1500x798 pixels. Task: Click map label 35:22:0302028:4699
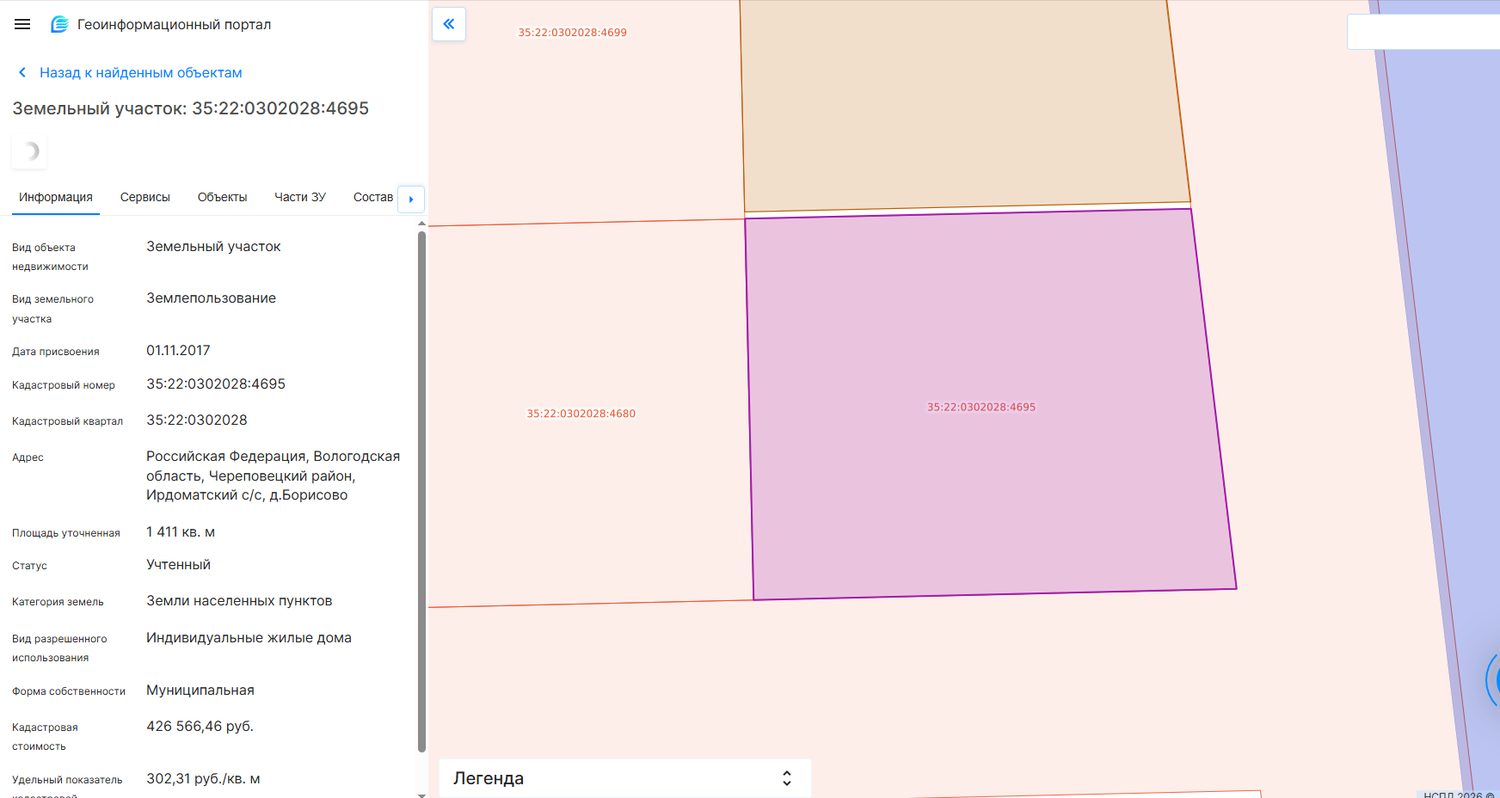(572, 32)
